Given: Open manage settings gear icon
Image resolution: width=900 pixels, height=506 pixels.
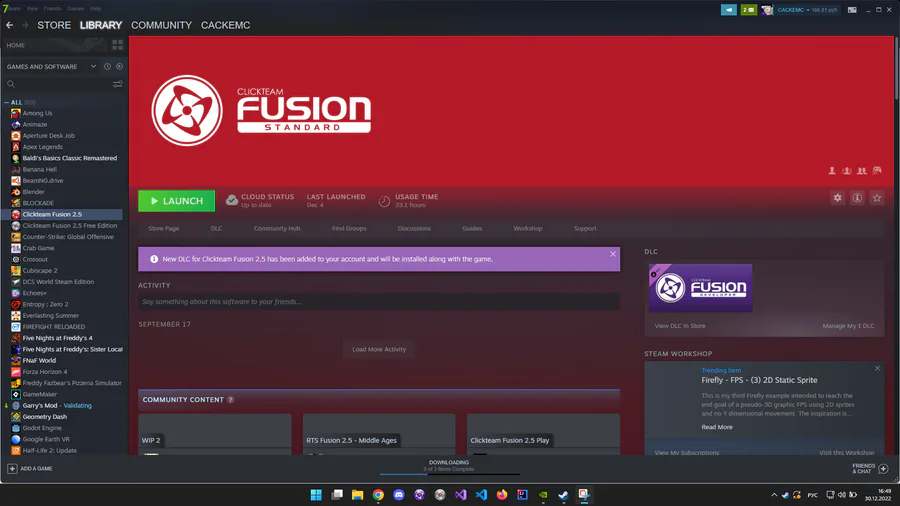Looking at the screenshot, I should (x=837, y=198).
